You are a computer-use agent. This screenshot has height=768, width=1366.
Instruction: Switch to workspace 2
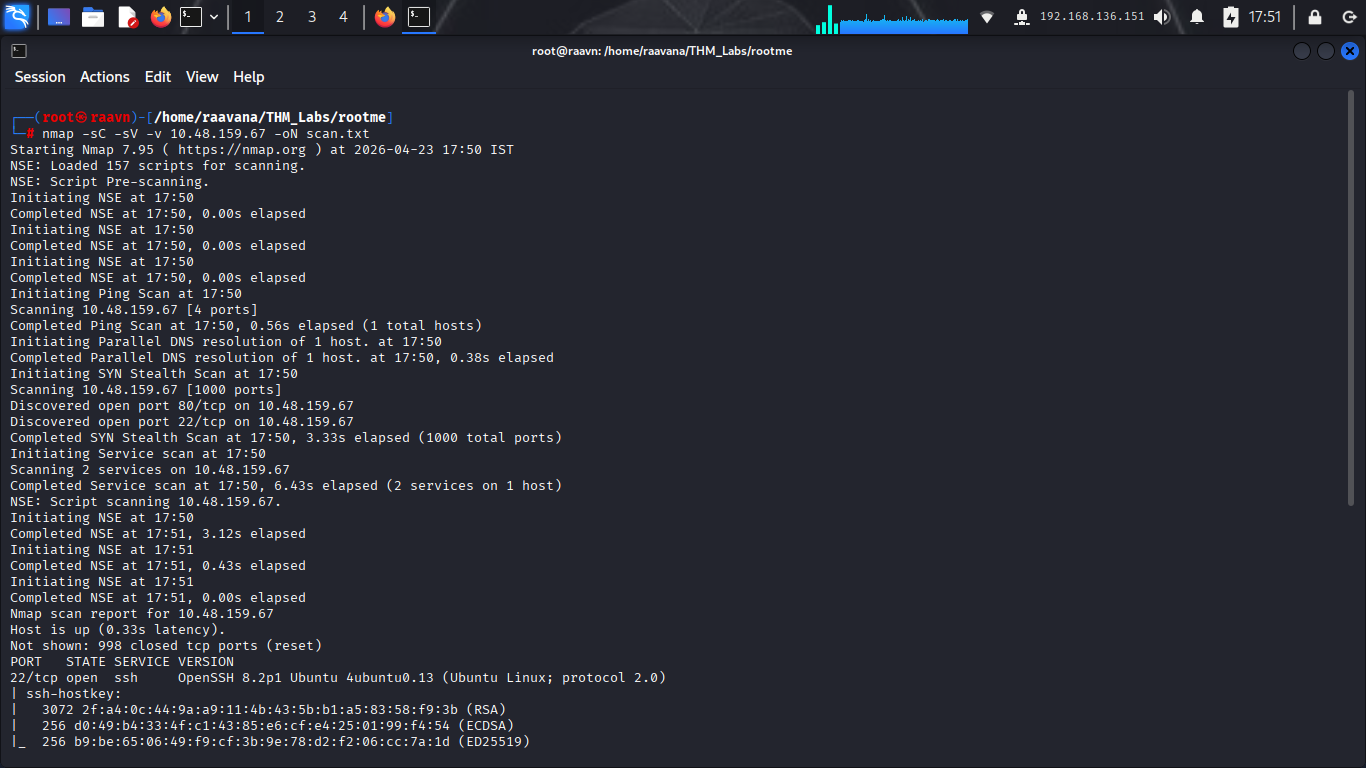[279, 17]
